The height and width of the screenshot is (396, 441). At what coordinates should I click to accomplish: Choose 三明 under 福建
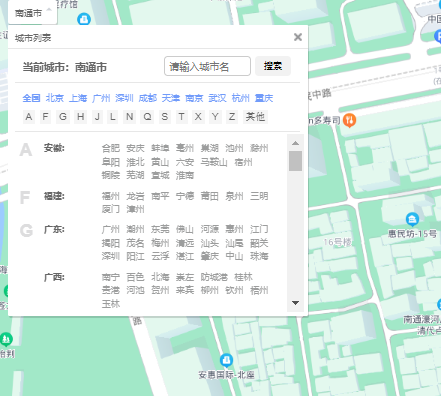259,196
